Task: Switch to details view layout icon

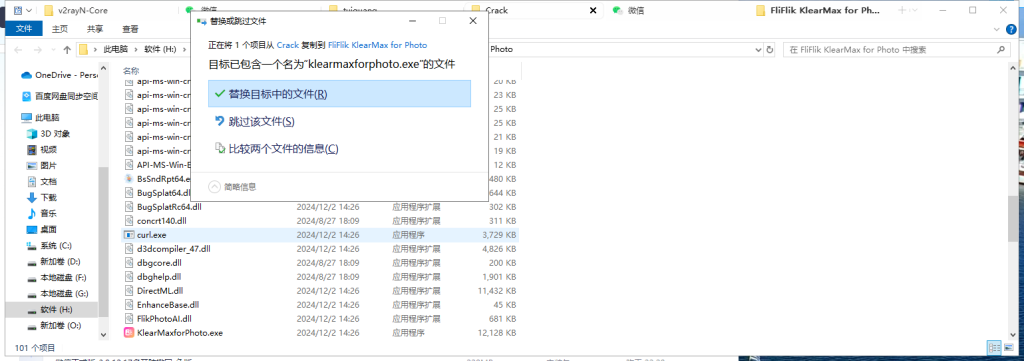Action: coord(994,348)
